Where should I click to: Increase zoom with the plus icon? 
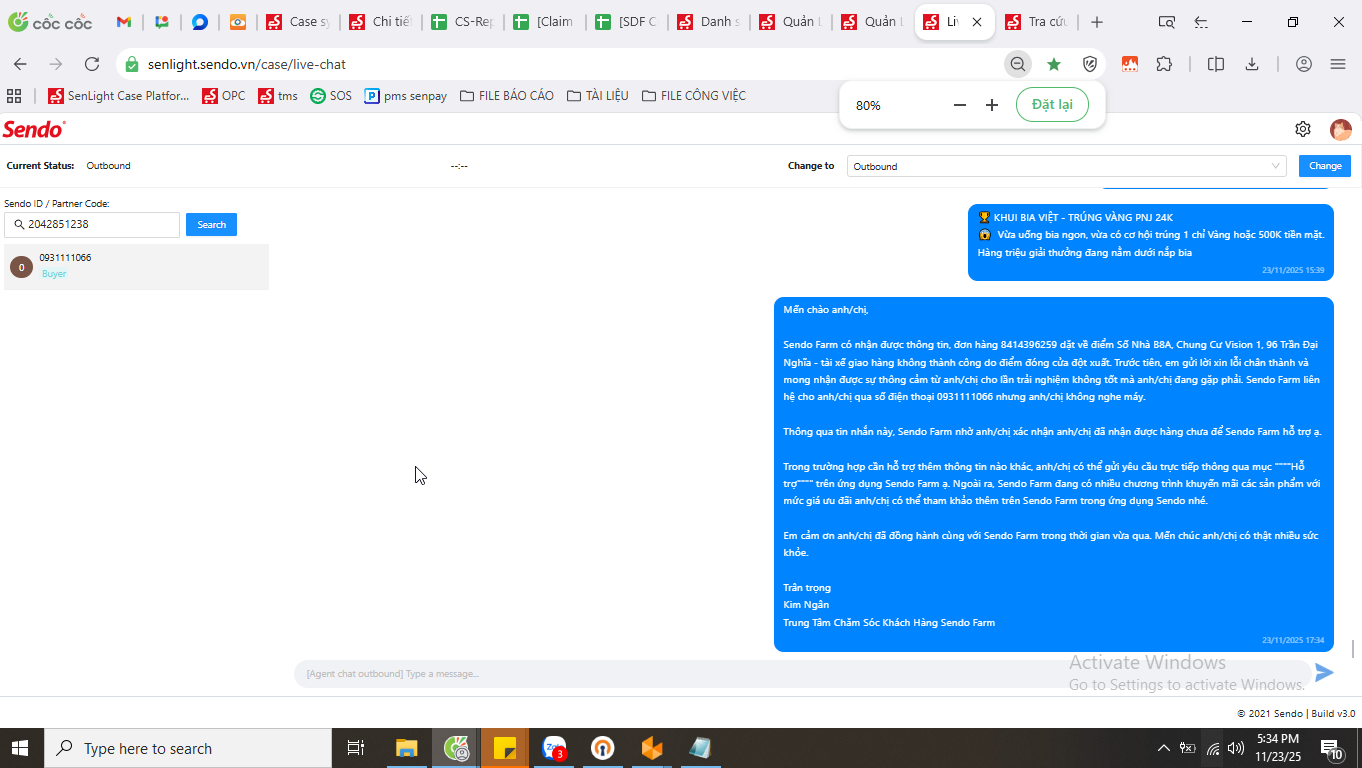[x=992, y=105]
